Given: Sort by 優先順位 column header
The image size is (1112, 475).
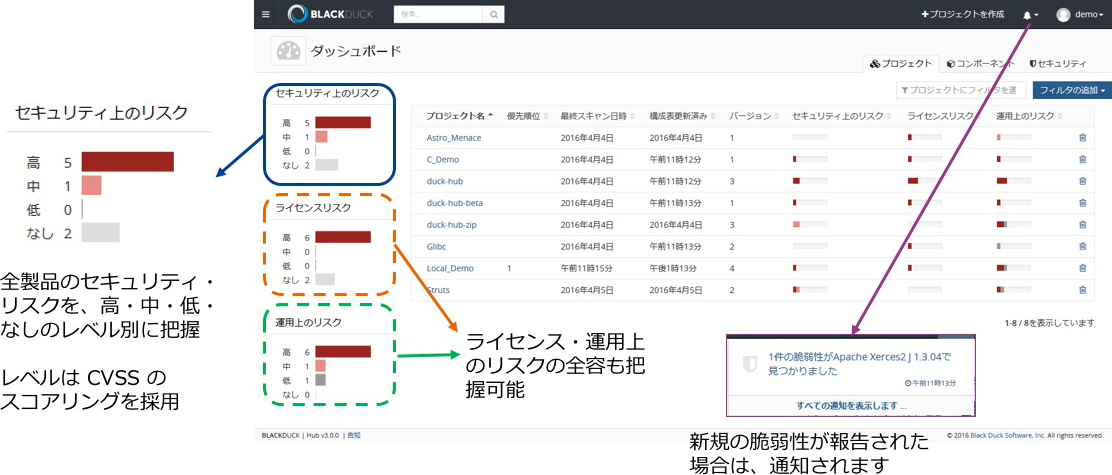Looking at the screenshot, I should tap(528, 116).
